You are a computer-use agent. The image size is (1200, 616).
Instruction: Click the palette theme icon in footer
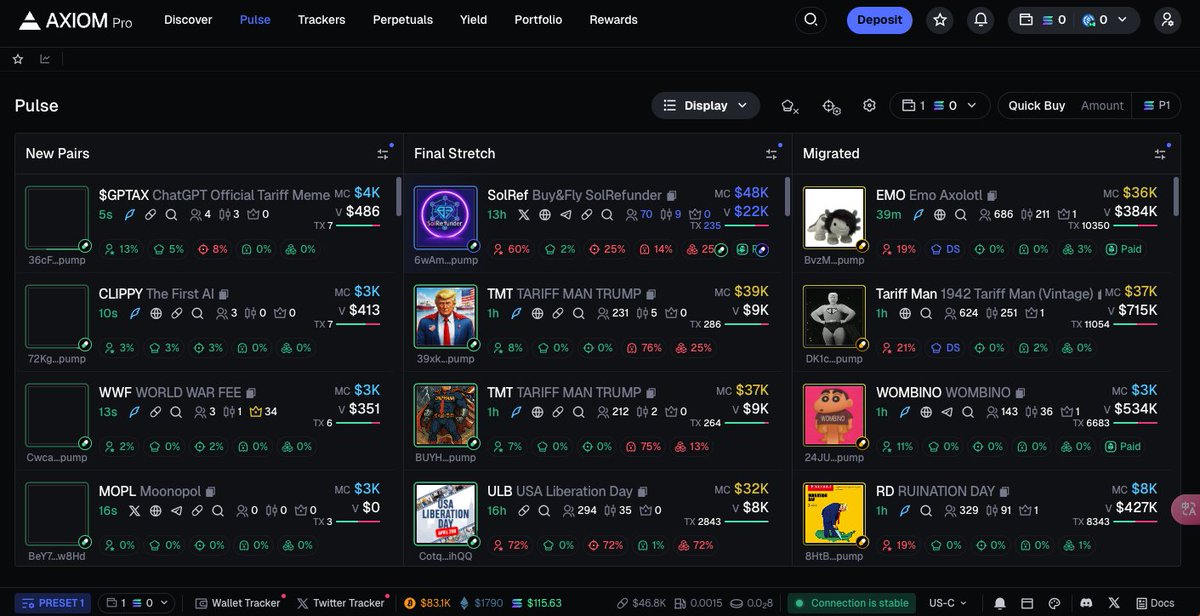tap(1054, 603)
